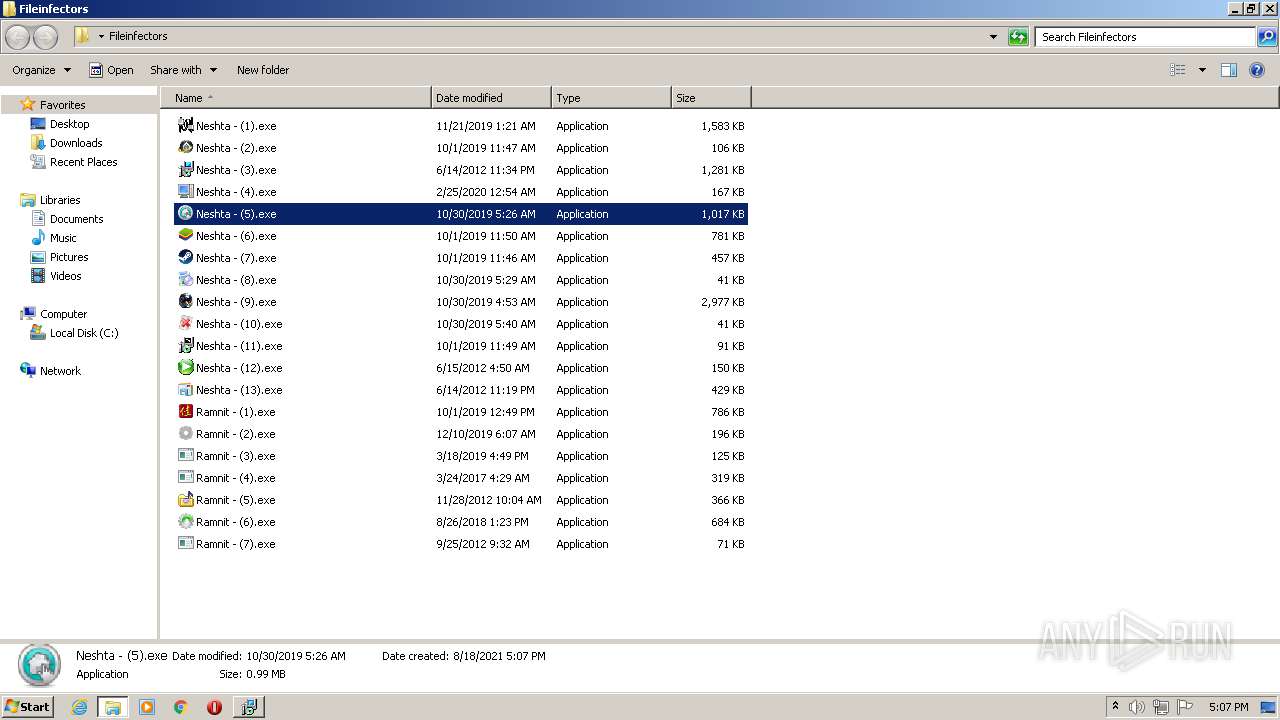The height and width of the screenshot is (720, 1280).
Task: Click the selected Neshta - (5).exe row
Action: [461, 214]
